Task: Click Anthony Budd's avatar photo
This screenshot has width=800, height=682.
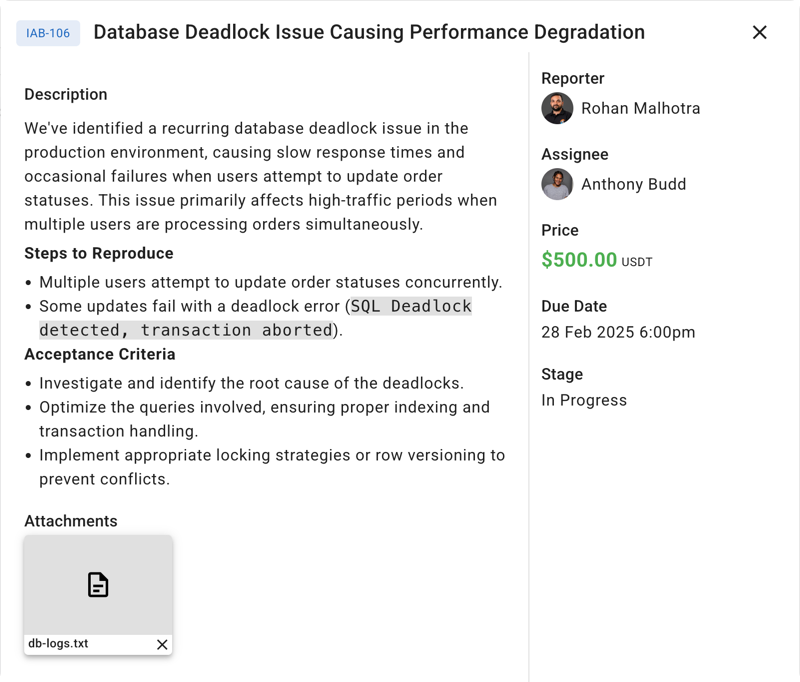Action: (557, 184)
